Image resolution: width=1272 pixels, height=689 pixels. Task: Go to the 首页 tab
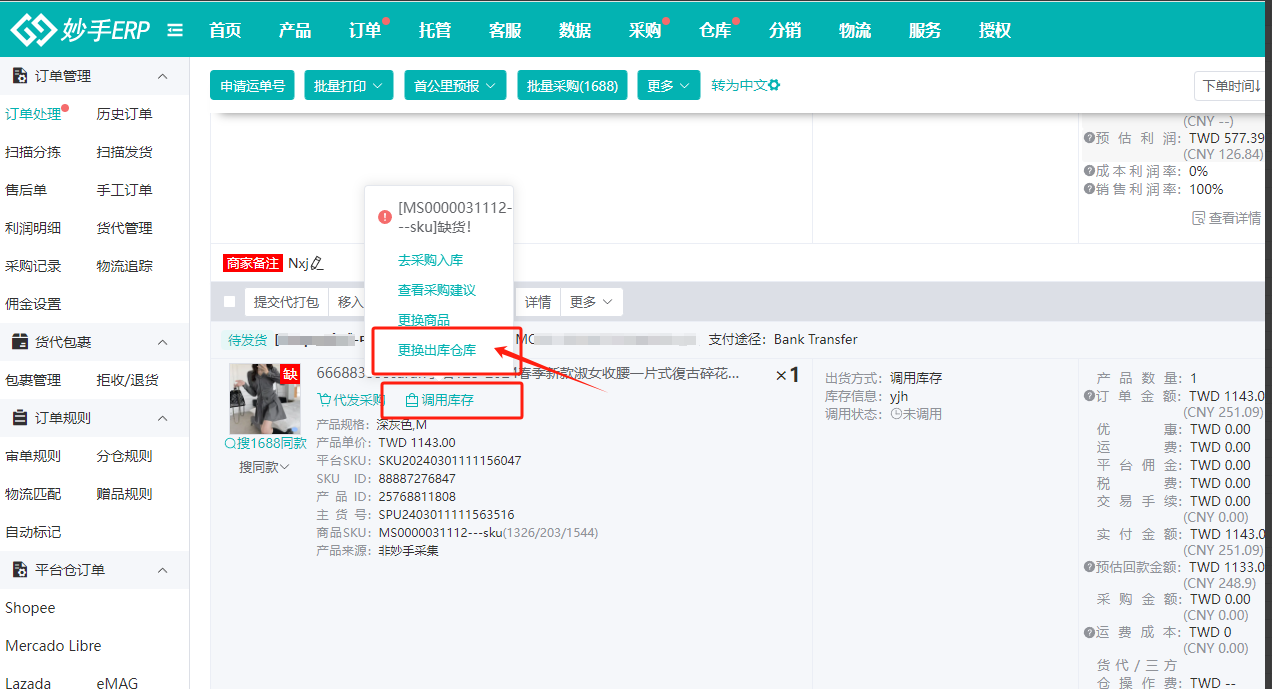coord(225,30)
